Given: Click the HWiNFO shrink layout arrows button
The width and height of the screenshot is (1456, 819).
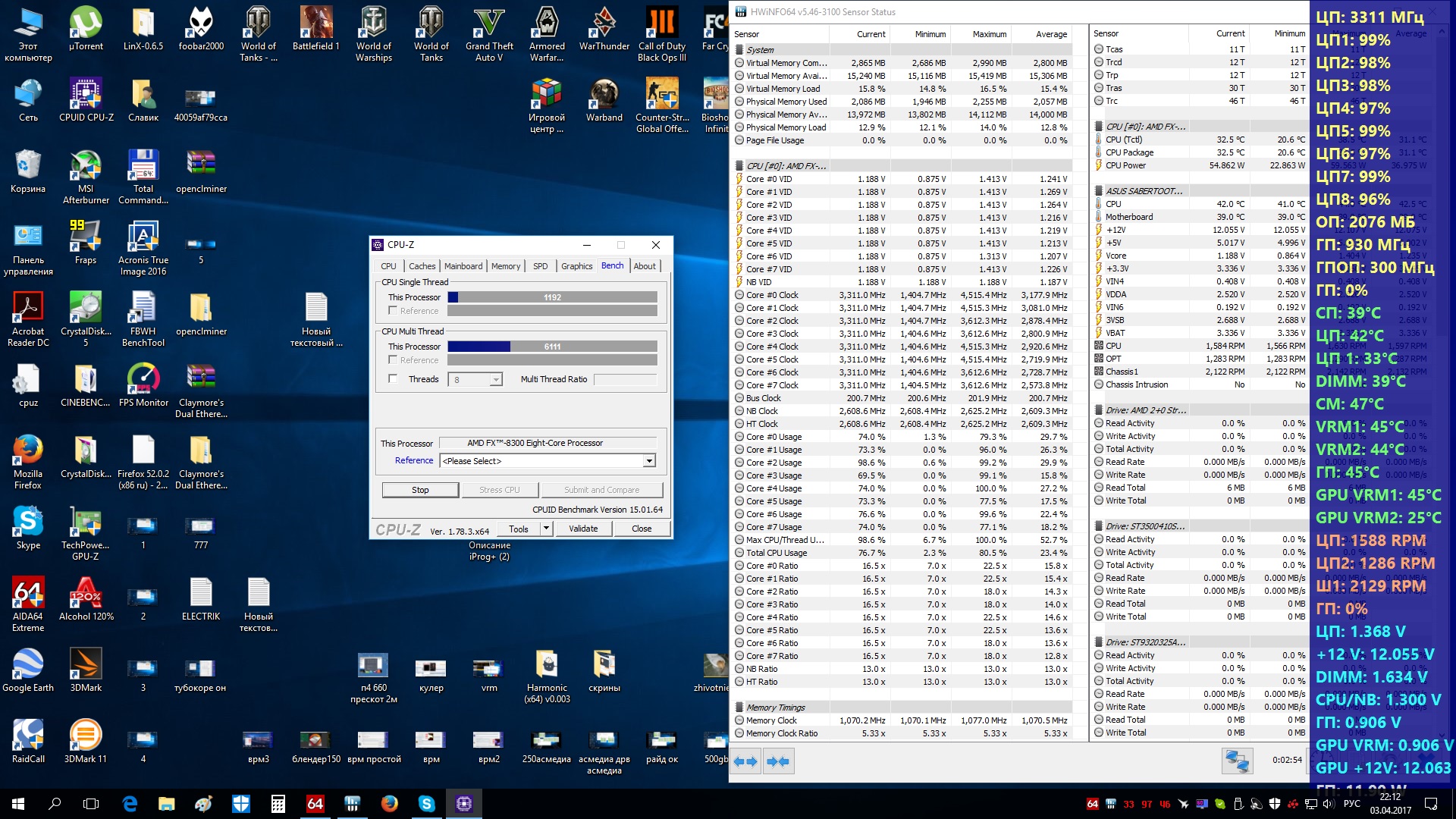Looking at the screenshot, I should pyautogui.click(x=778, y=761).
